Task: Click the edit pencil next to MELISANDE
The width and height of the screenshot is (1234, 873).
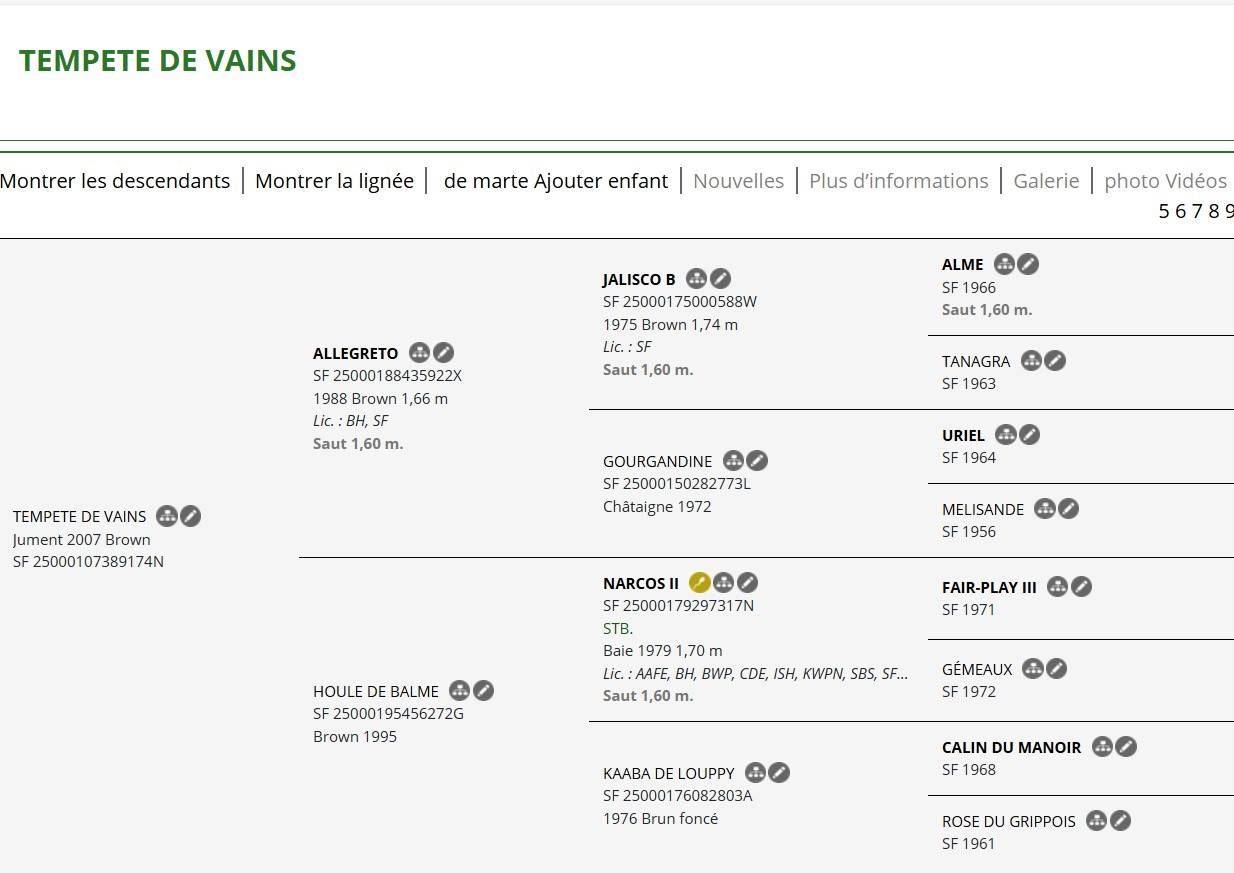Action: tap(1069, 509)
